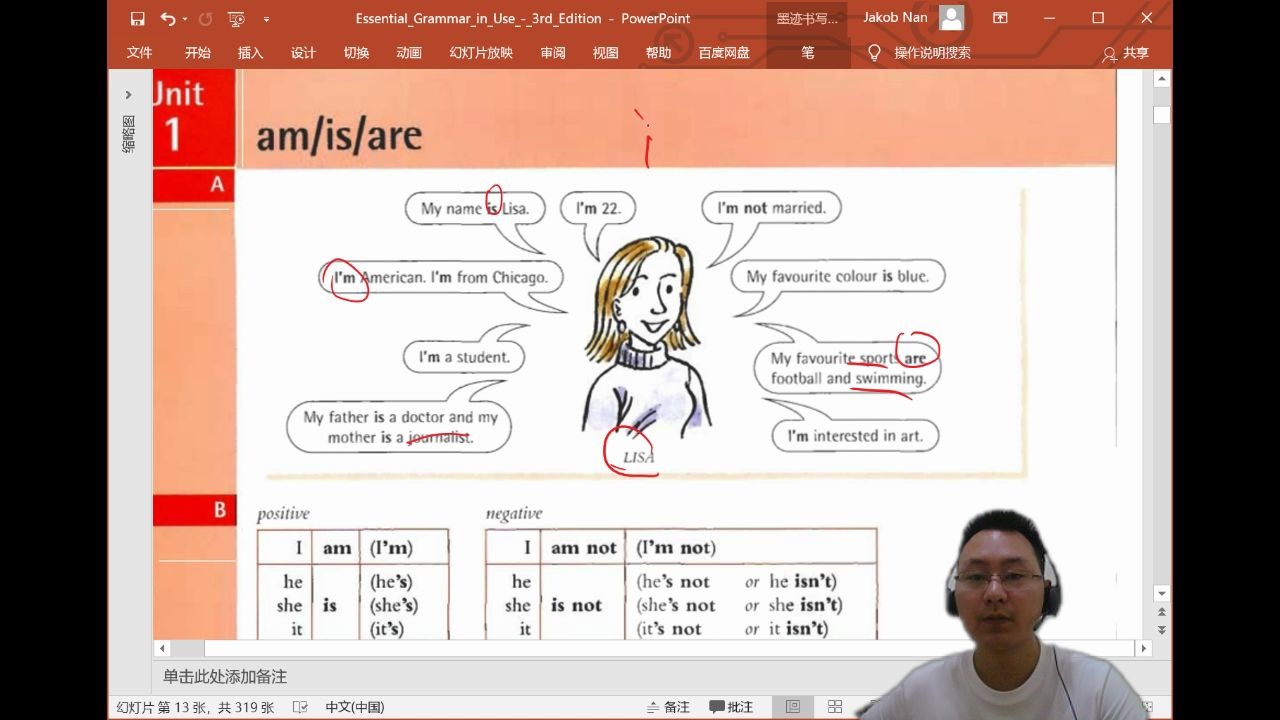Click the Redo icon in quick access toolbar
The width and height of the screenshot is (1280, 720).
(205, 18)
